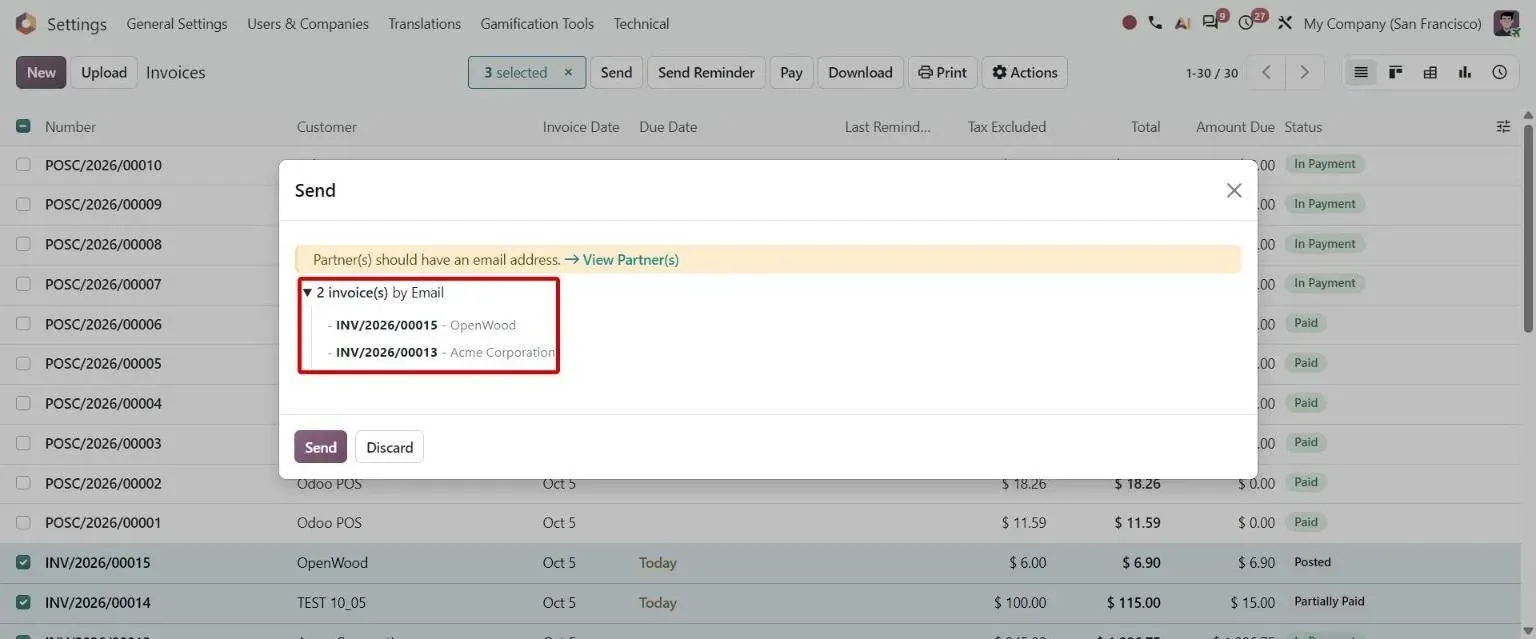Sort by the Invoice Date column header
Image resolution: width=1536 pixels, height=639 pixels.
click(581, 127)
